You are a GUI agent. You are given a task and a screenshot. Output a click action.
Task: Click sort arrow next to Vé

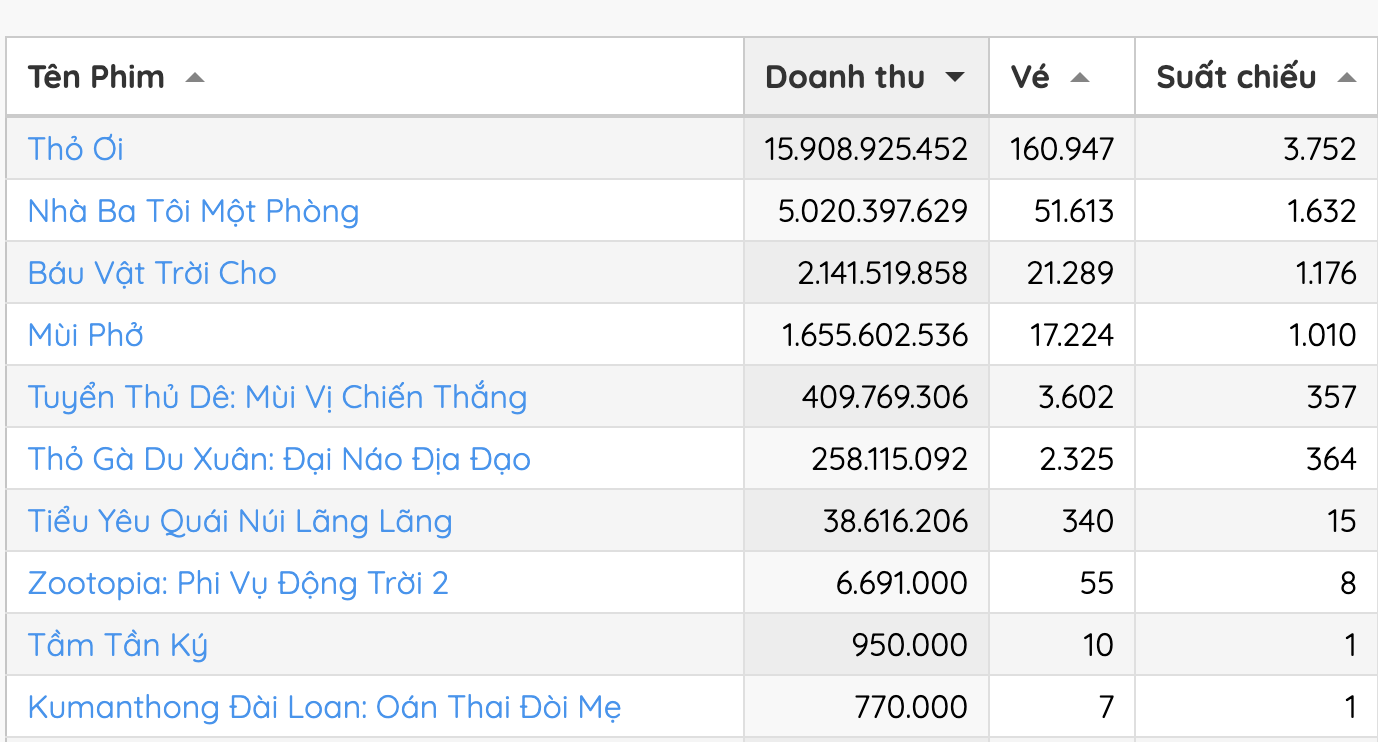1080,78
